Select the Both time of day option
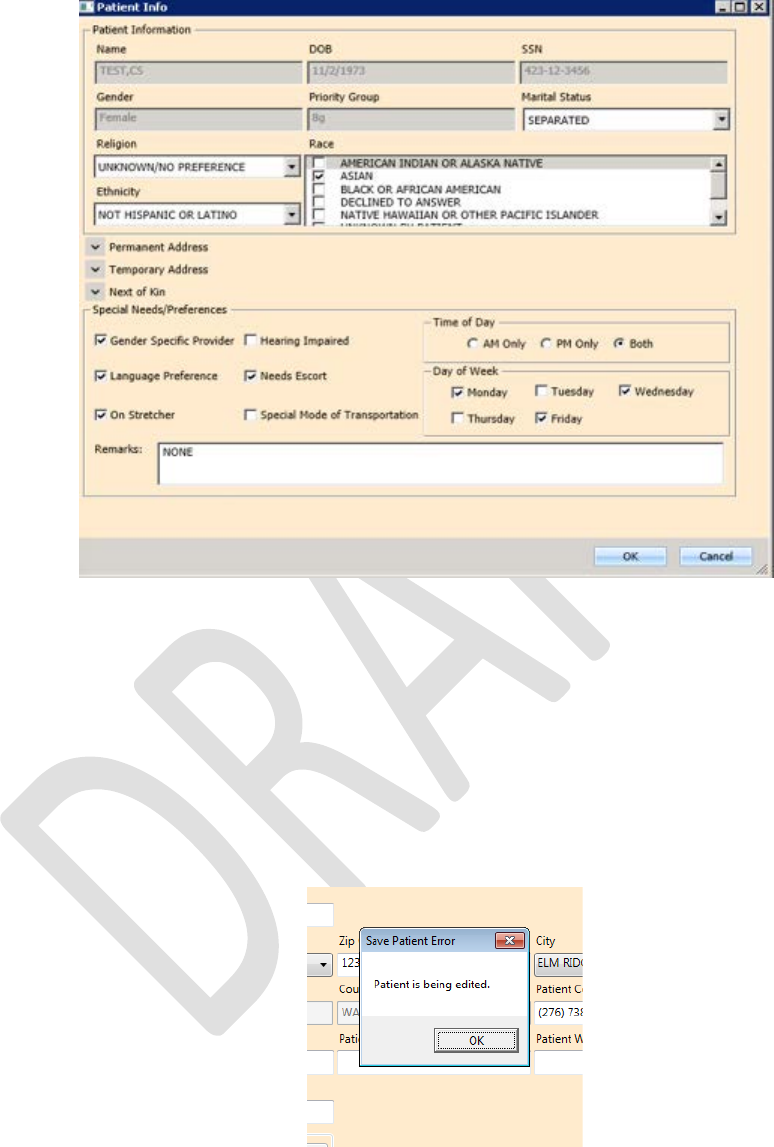The height and width of the screenshot is (1147, 774). 619,343
